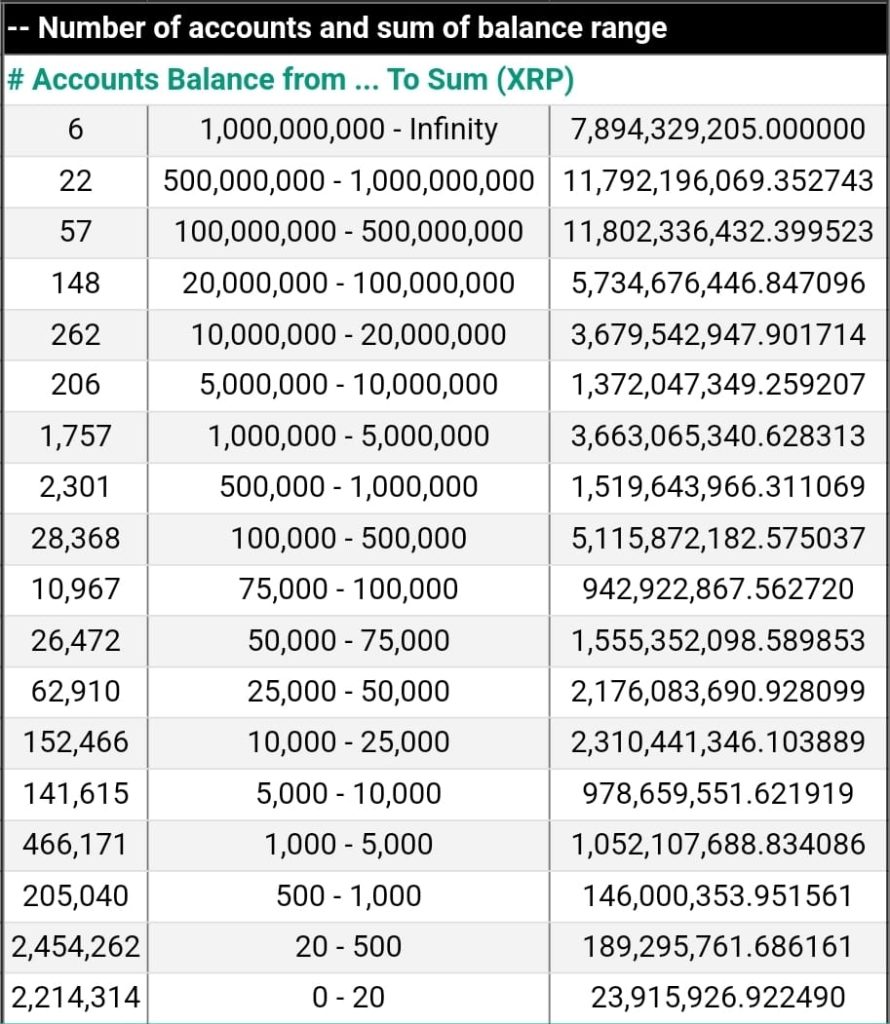Select the '5,000 - 10,000' range cell

348,794
